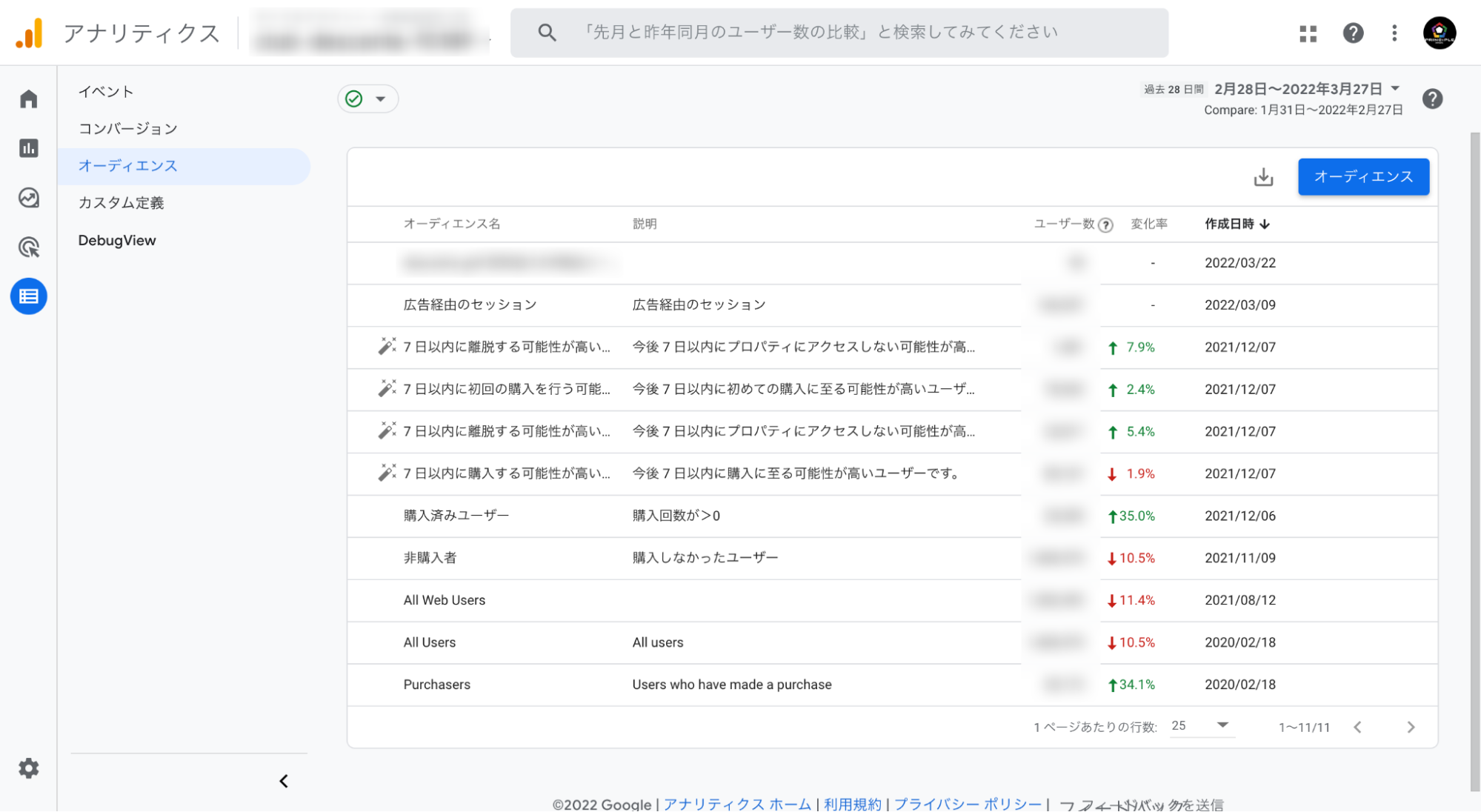Click the ユーザー数 help tooltip icon
Viewport: 1481px width, 812px height.
(x=1105, y=225)
